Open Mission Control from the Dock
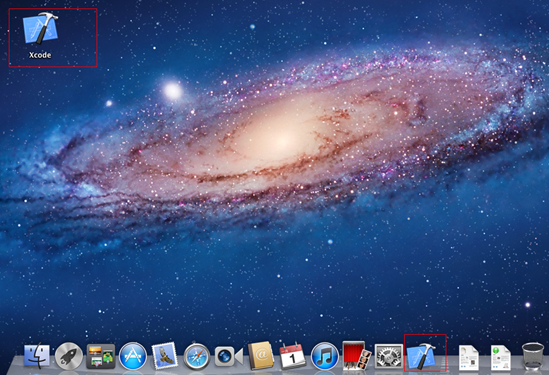549x375 pixels. click(x=101, y=356)
